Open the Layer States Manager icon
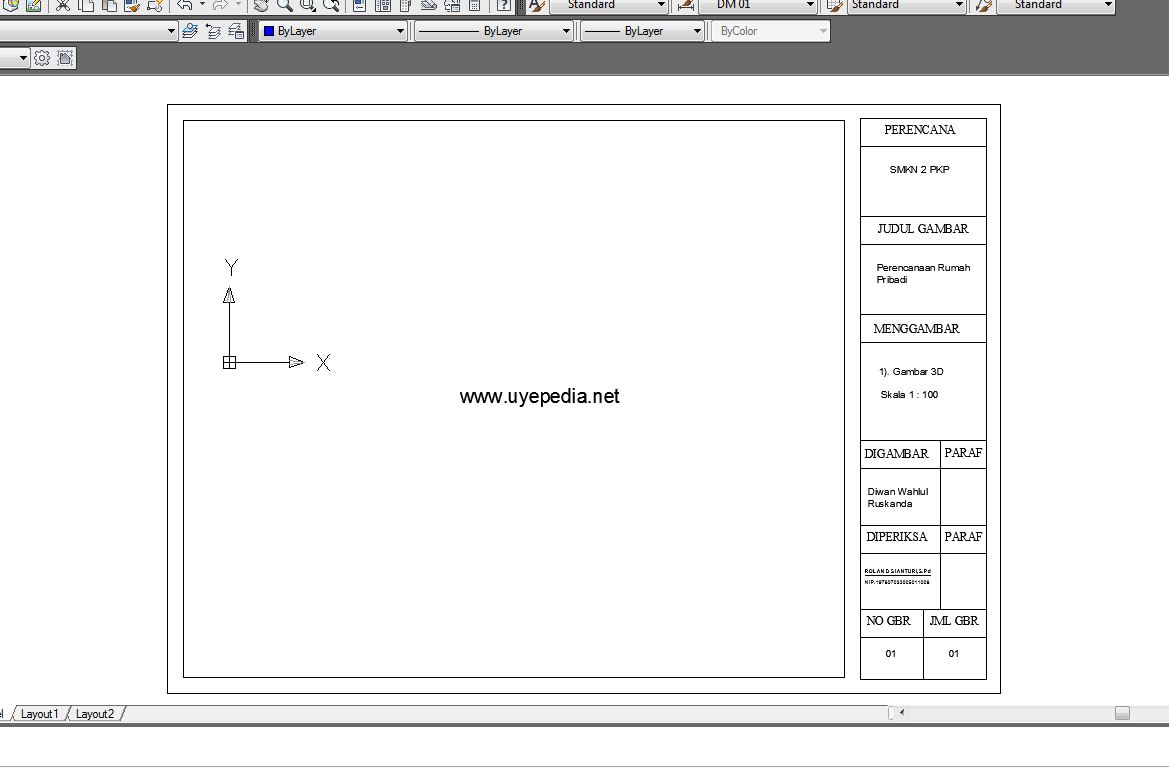 click(x=236, y=31)
